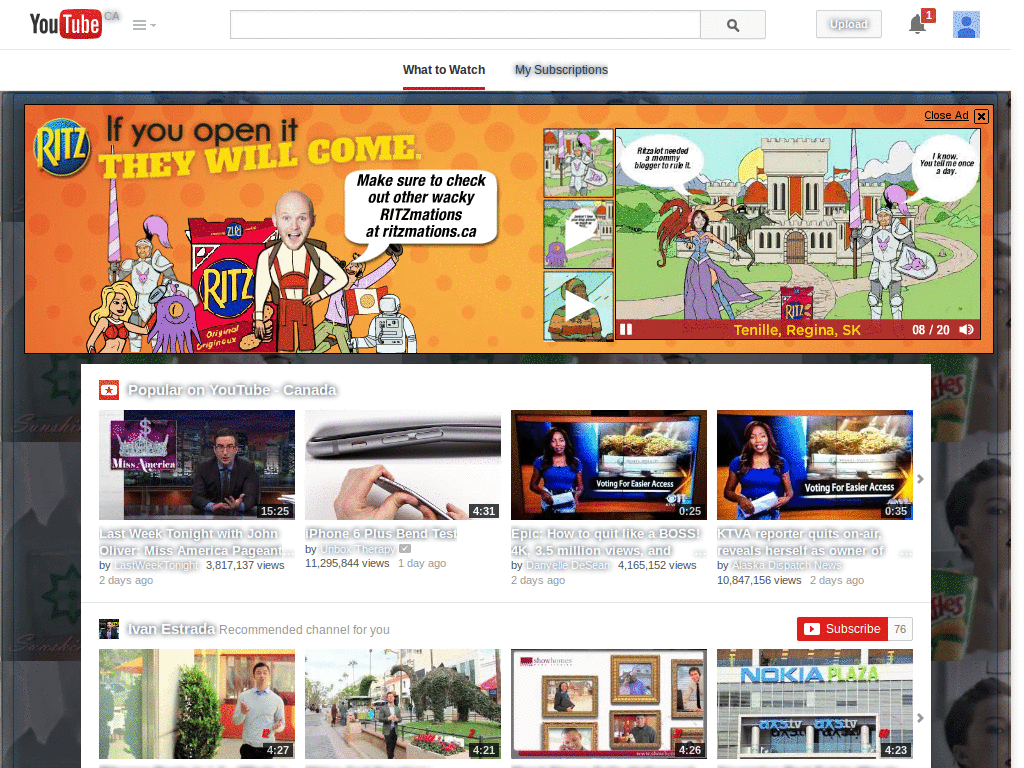The width and height of the screenshot is (1024, 768).
Task: Click the YouTube logo
Action: [66, 24]
